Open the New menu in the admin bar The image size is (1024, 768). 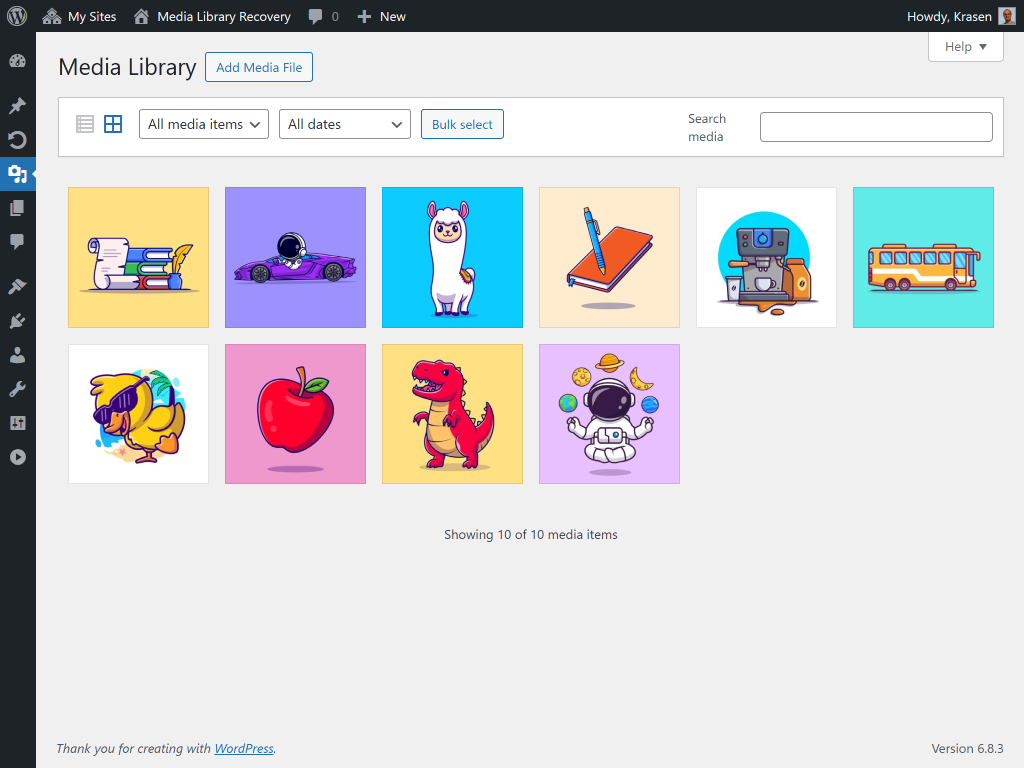click(381, 16)
